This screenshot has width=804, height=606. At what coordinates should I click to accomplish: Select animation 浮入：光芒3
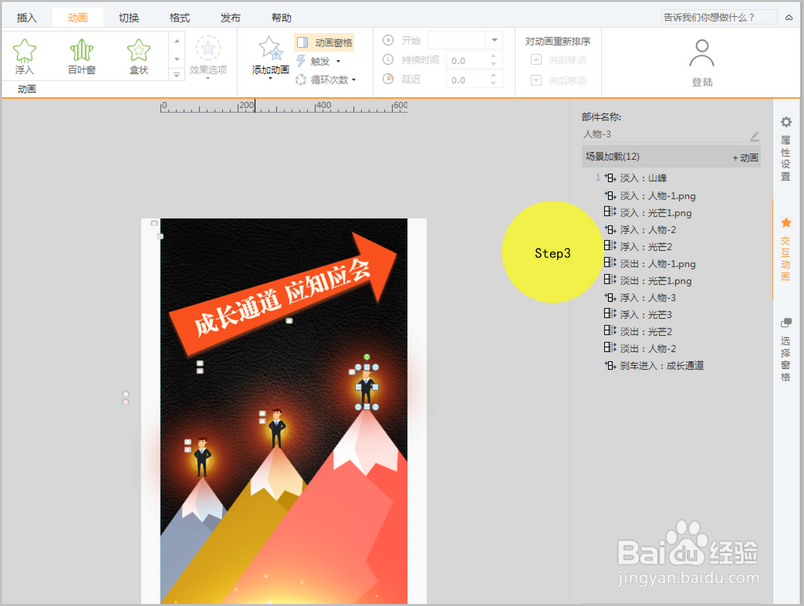[x=646, y=314]
